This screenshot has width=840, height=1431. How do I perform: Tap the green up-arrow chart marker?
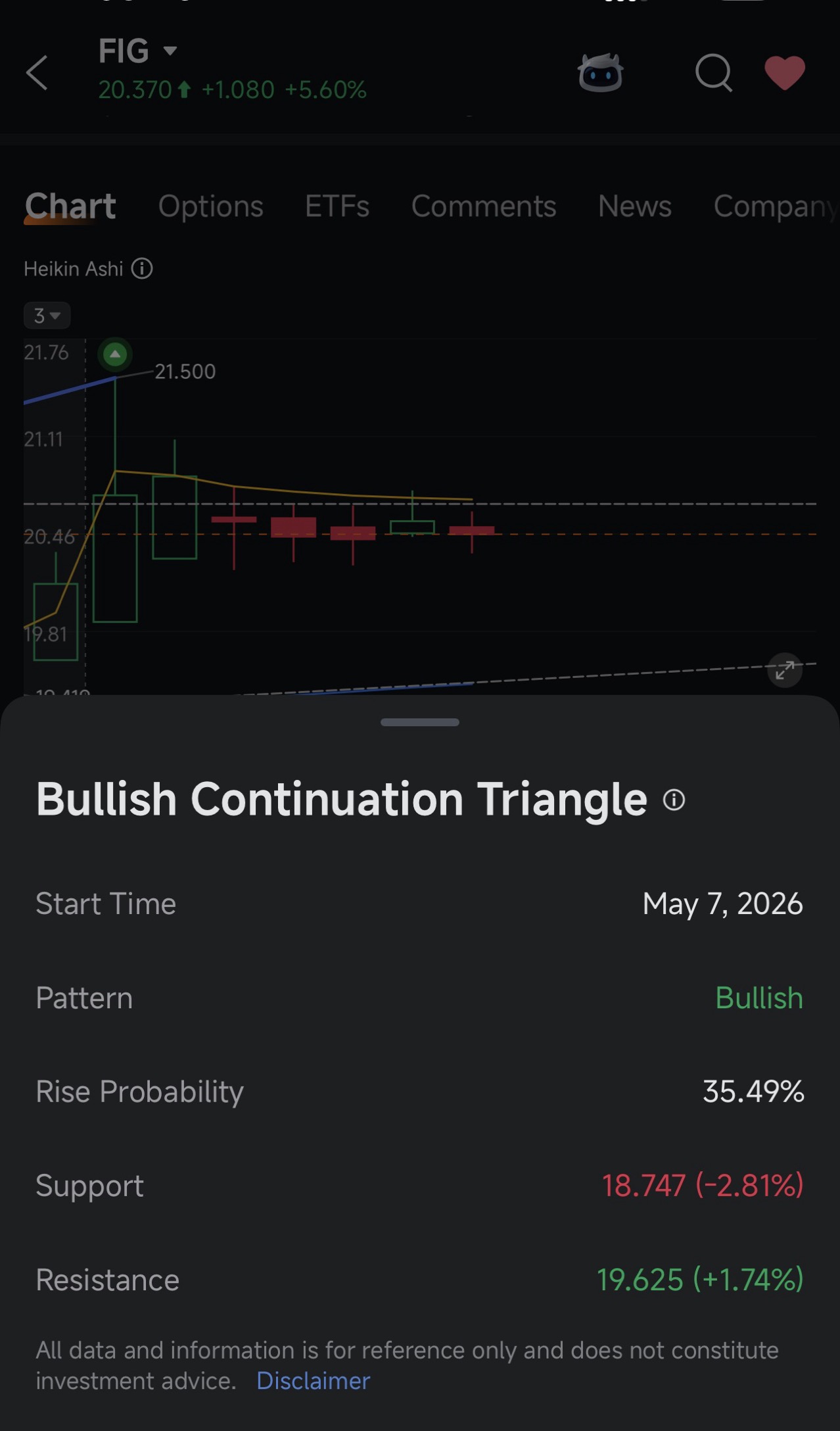(115, 355)
